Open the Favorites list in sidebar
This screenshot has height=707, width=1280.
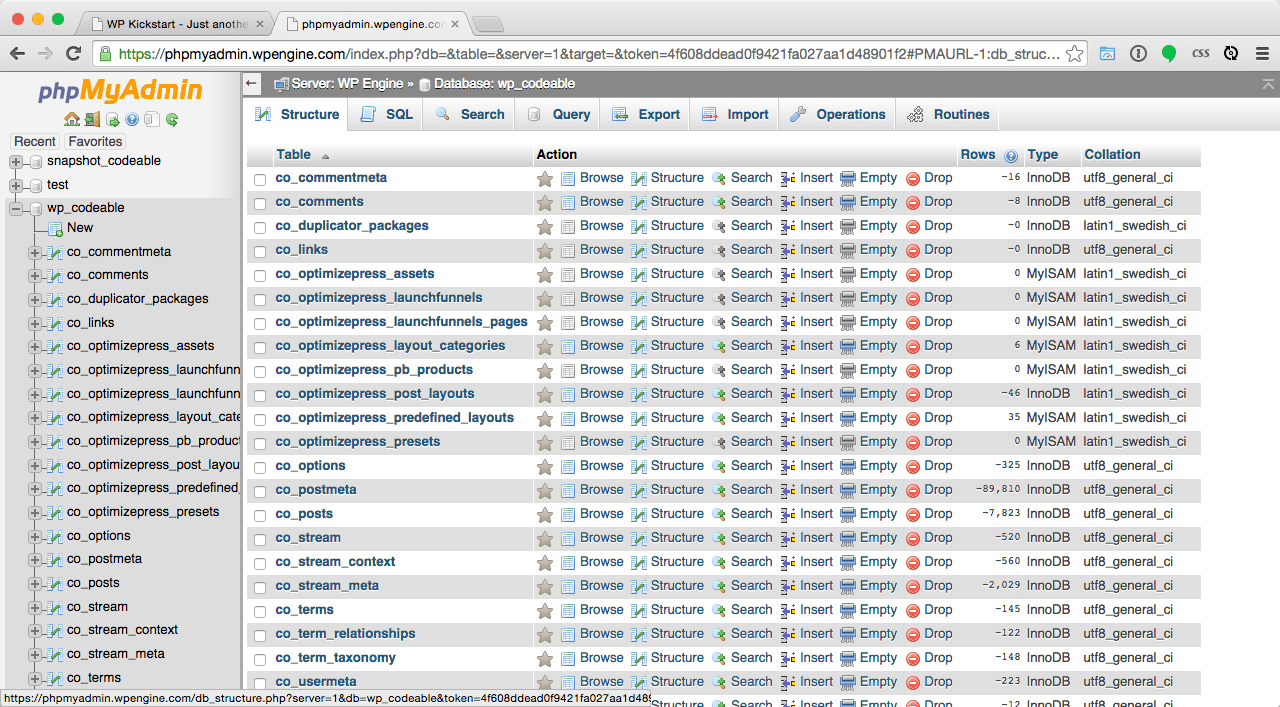click(x=95, y=142)
